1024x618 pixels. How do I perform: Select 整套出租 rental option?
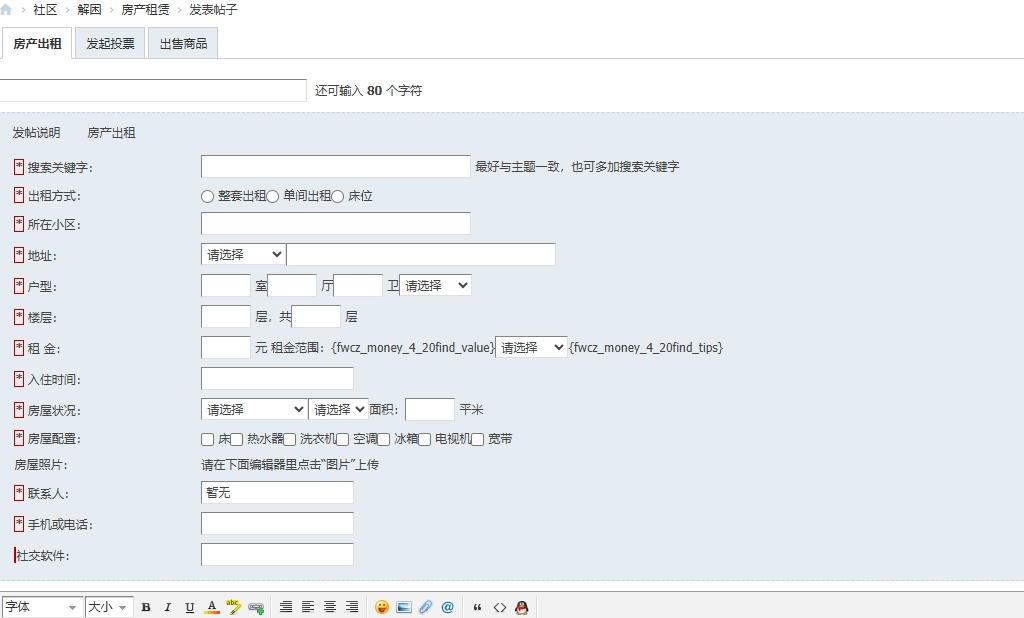[208, 197]
